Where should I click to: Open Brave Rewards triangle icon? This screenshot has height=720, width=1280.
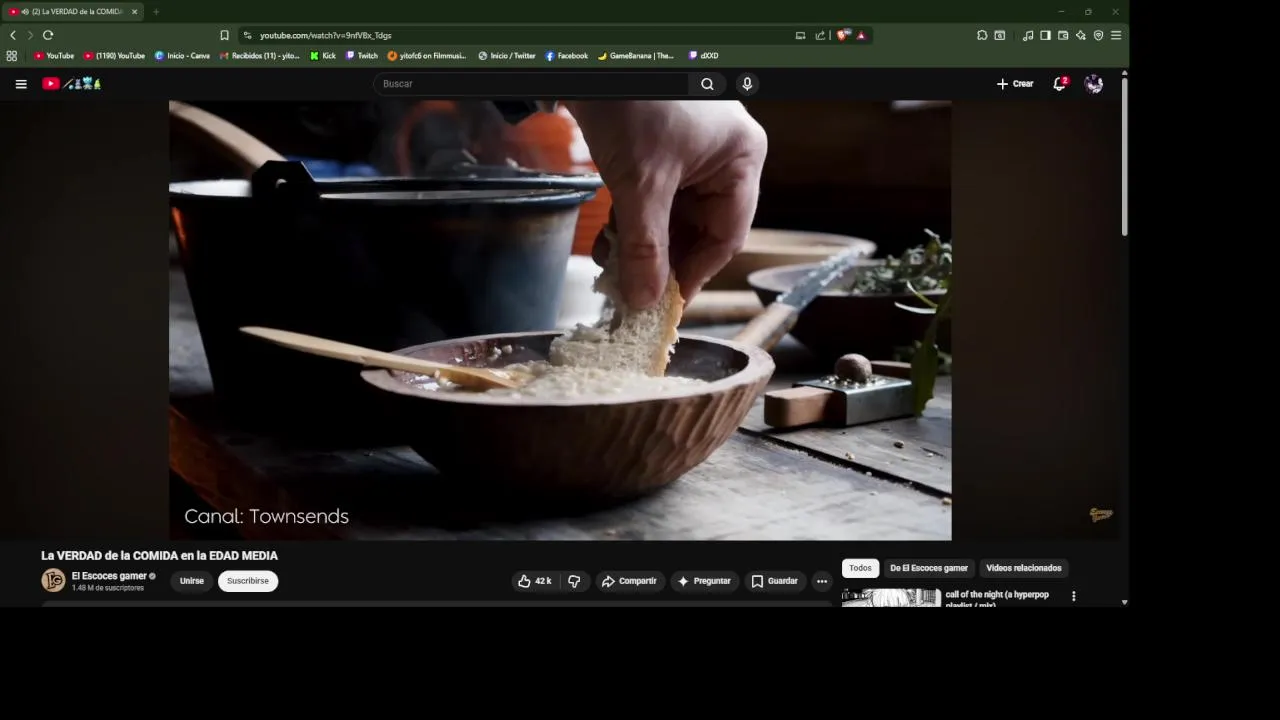(x=861, y=35)
